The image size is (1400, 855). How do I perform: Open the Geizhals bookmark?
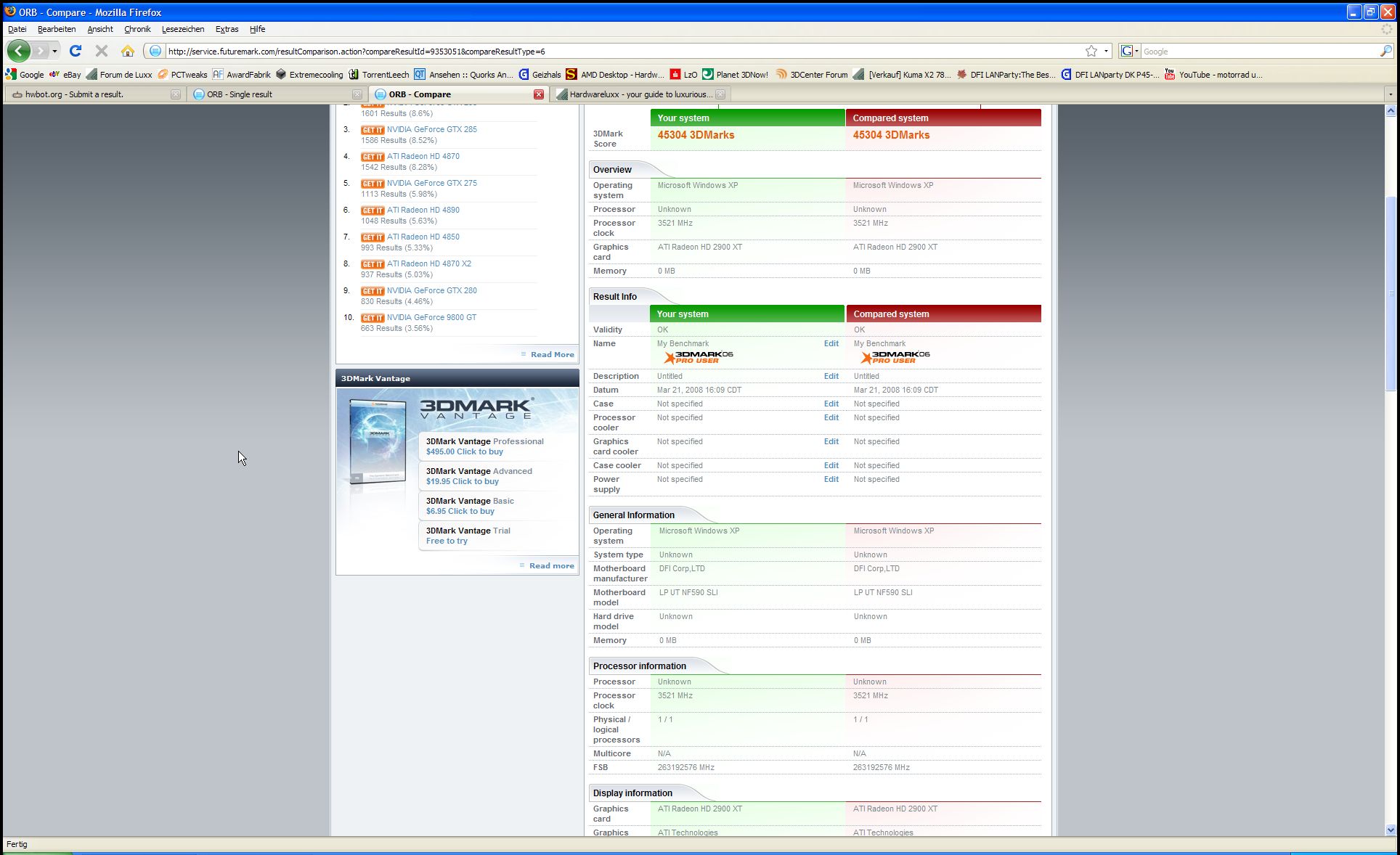[x=540, y=74]
